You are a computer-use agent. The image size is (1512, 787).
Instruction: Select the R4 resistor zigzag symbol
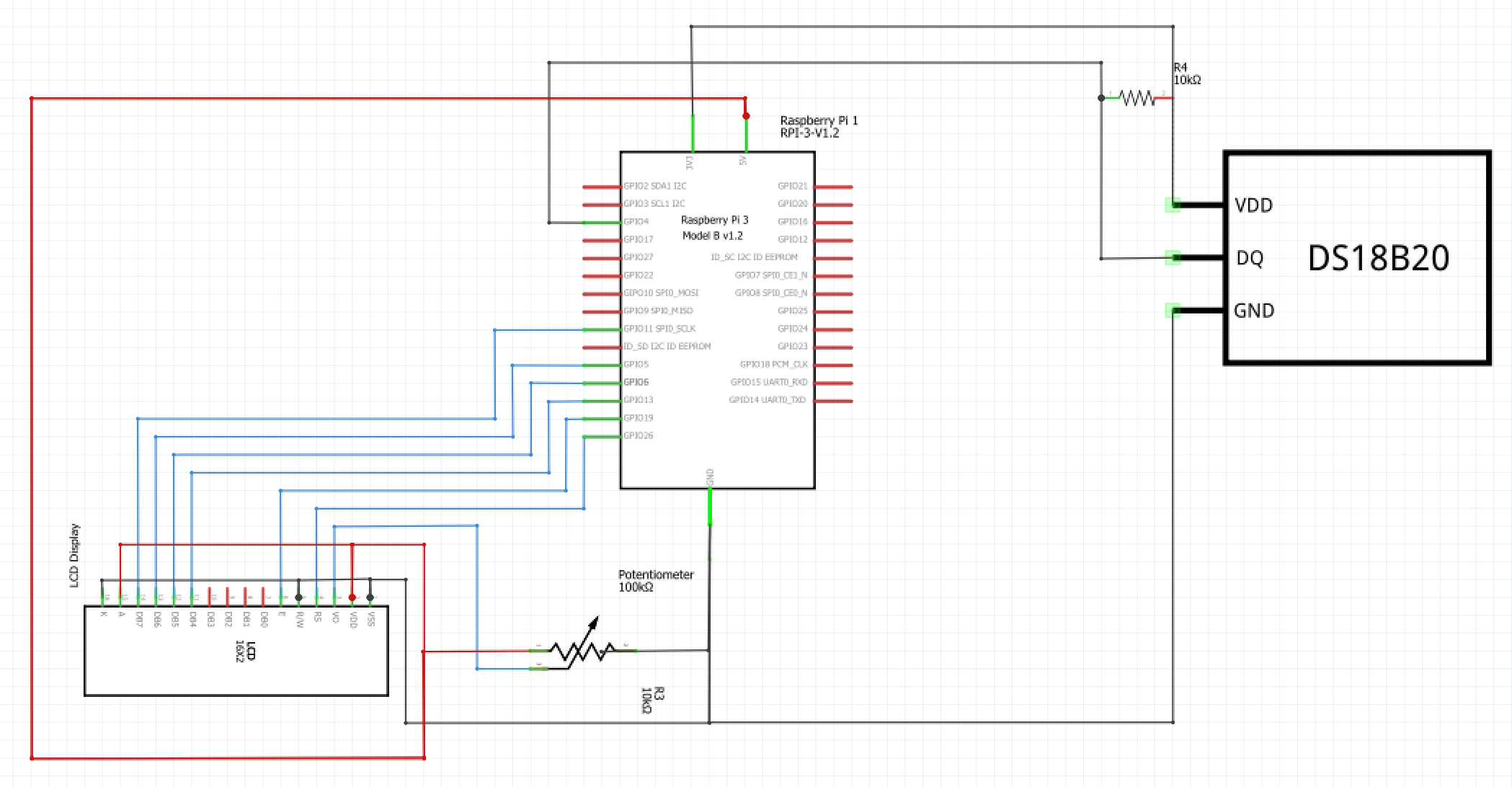1137,97
